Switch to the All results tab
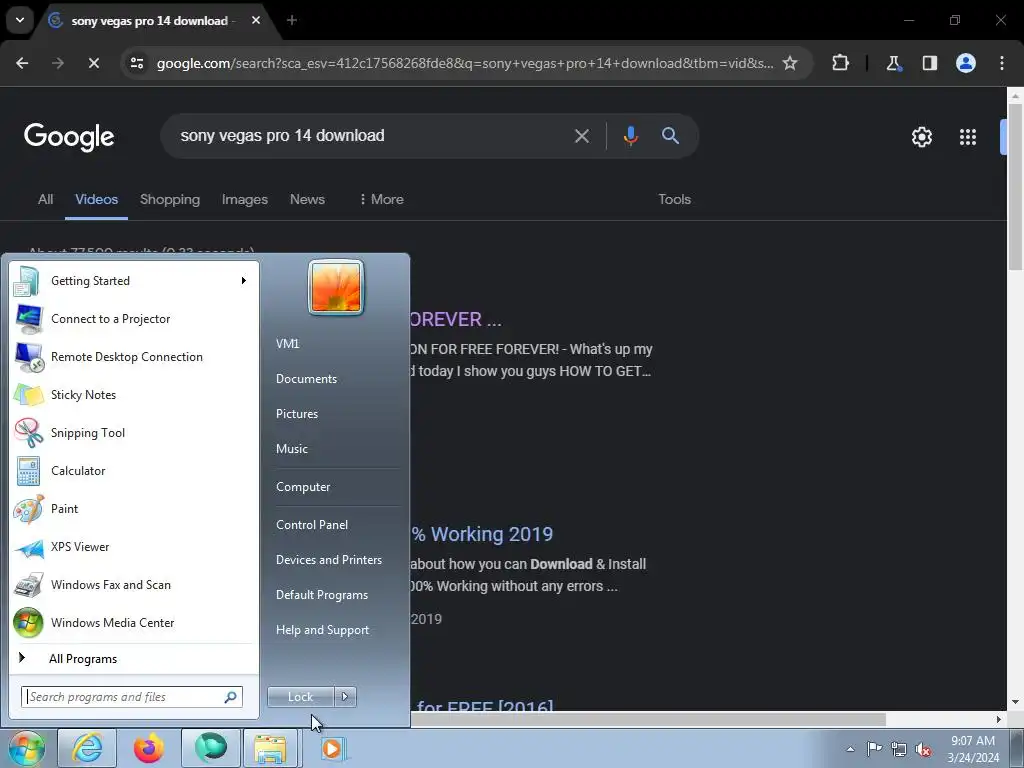 (x=45, y=199)
